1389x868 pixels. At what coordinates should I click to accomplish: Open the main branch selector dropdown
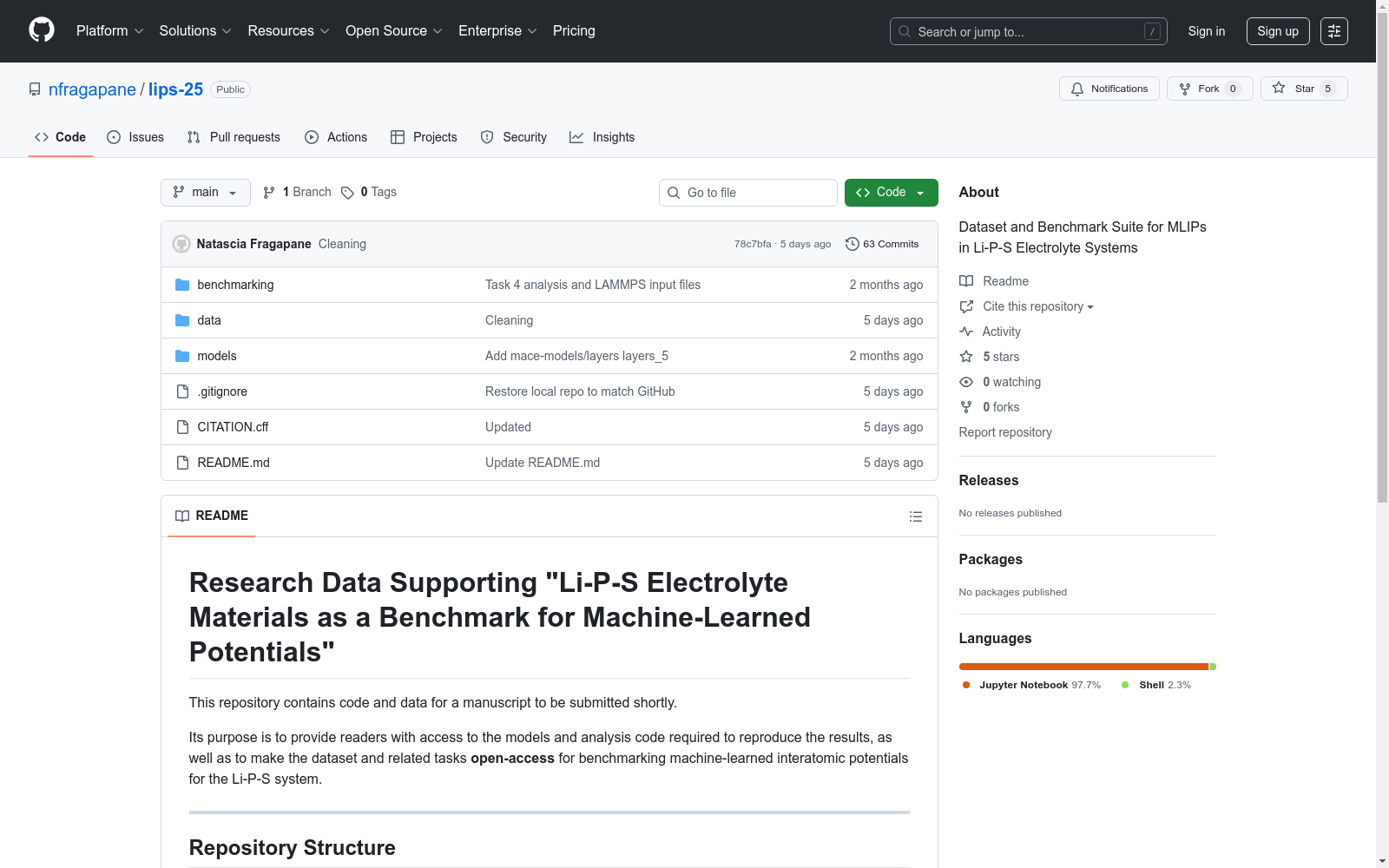pos(206,193)
